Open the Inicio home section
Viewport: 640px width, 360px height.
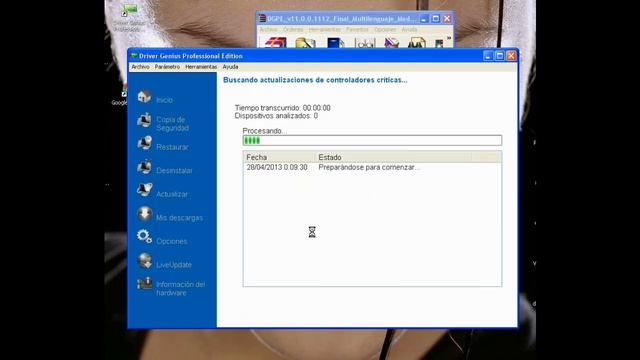pos(155,99)
